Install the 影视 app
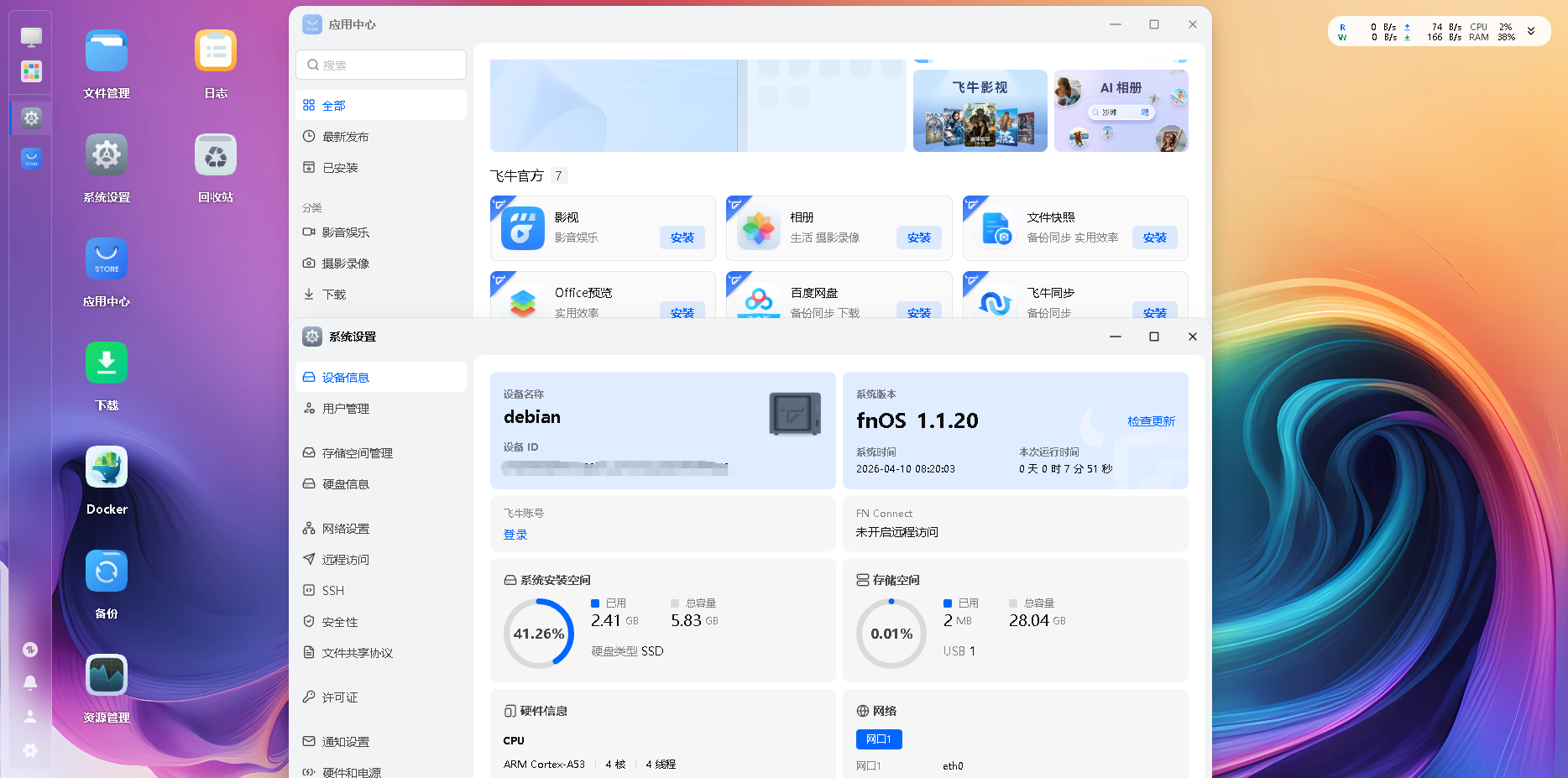 [682, 238]
